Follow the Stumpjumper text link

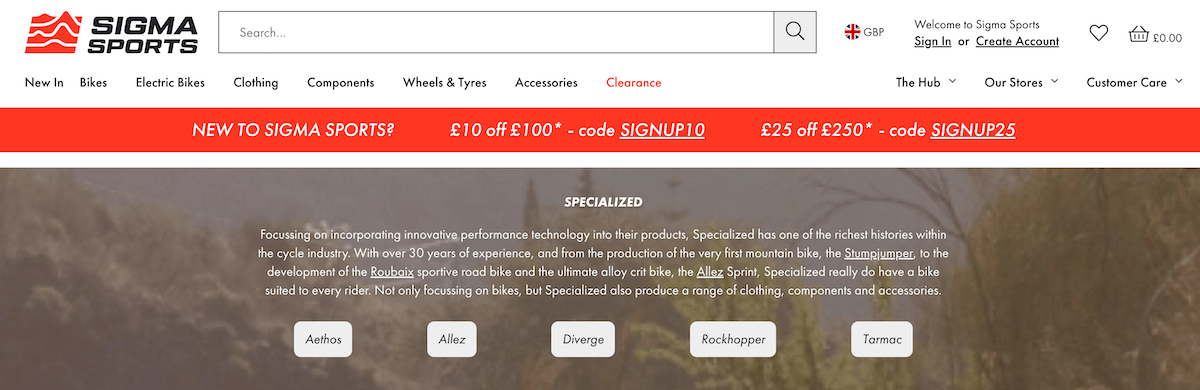(x=879, y=253)
